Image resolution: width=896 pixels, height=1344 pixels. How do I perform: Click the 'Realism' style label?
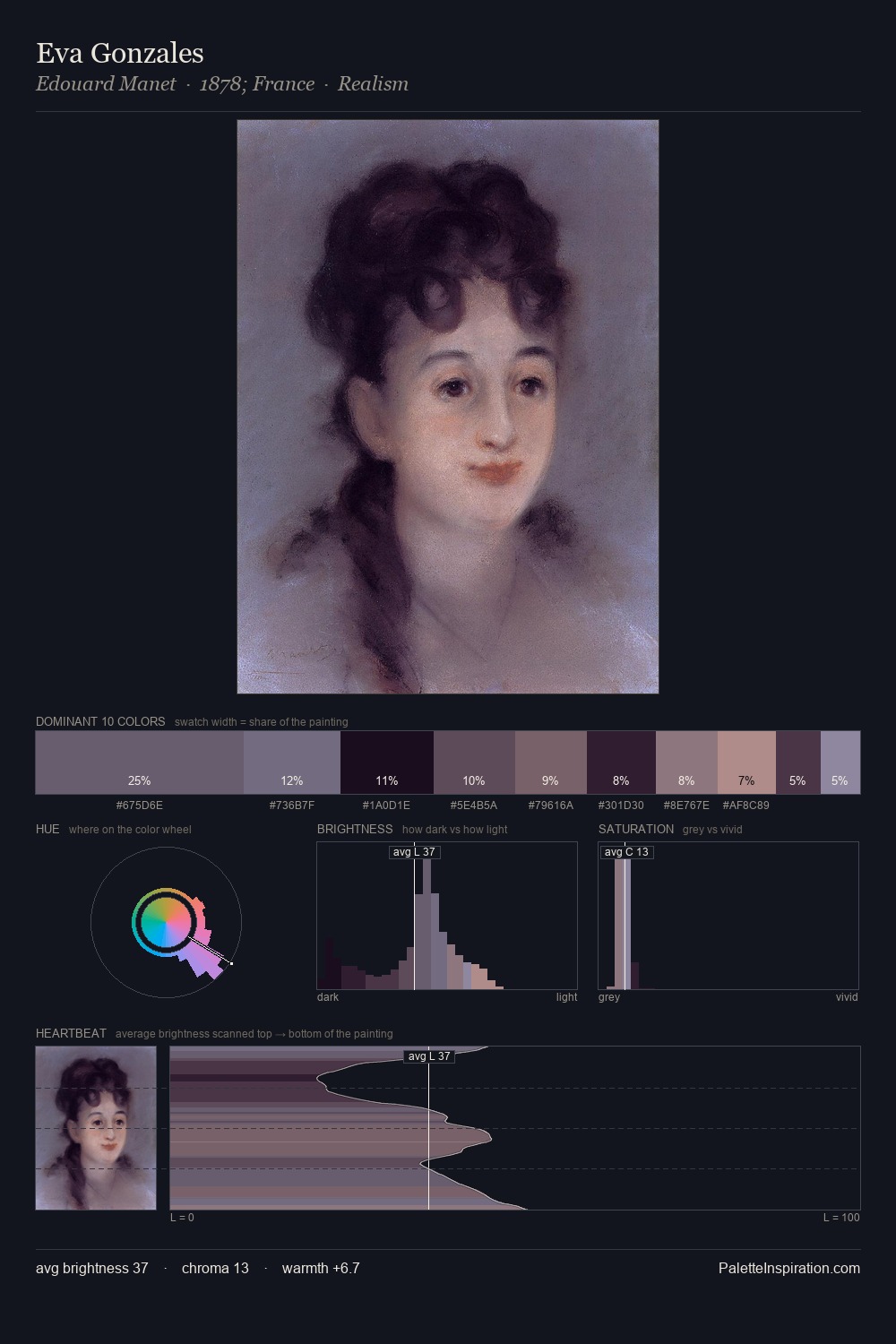point(373,83)
